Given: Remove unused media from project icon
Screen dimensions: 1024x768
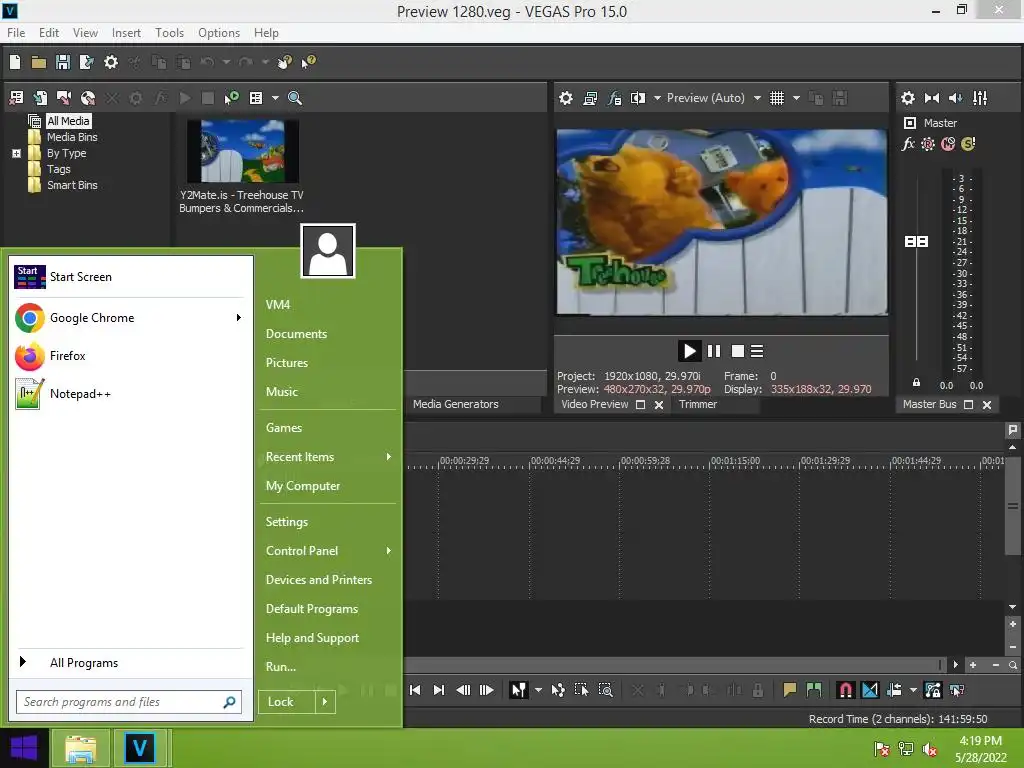Looking at the screenshot, I should pyautogui.click(x=16, y=98).
